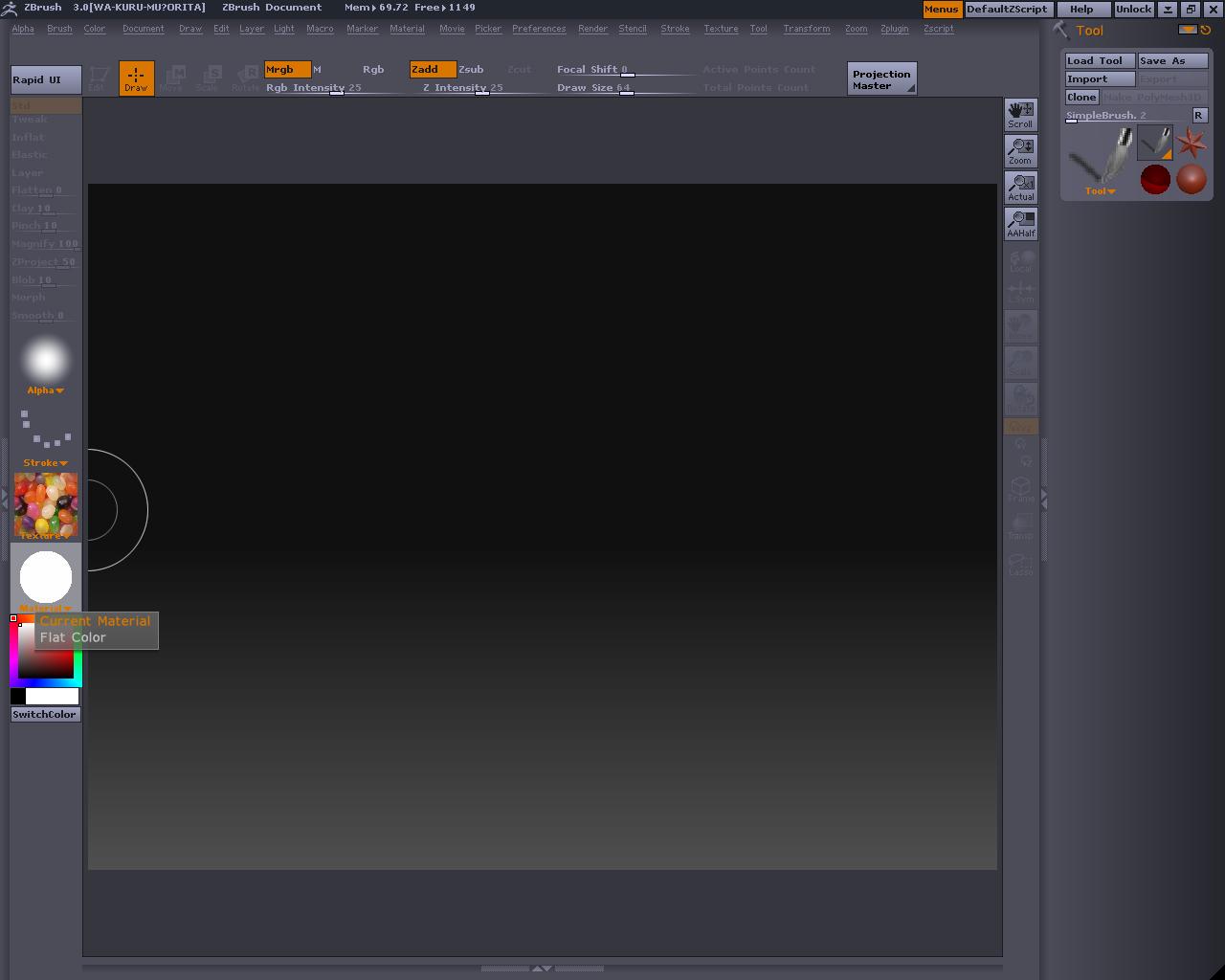The width and height of the screenshot is (1225, 980).
Task: Open the Zplugin menu
Action: click(x=895, y=29)
